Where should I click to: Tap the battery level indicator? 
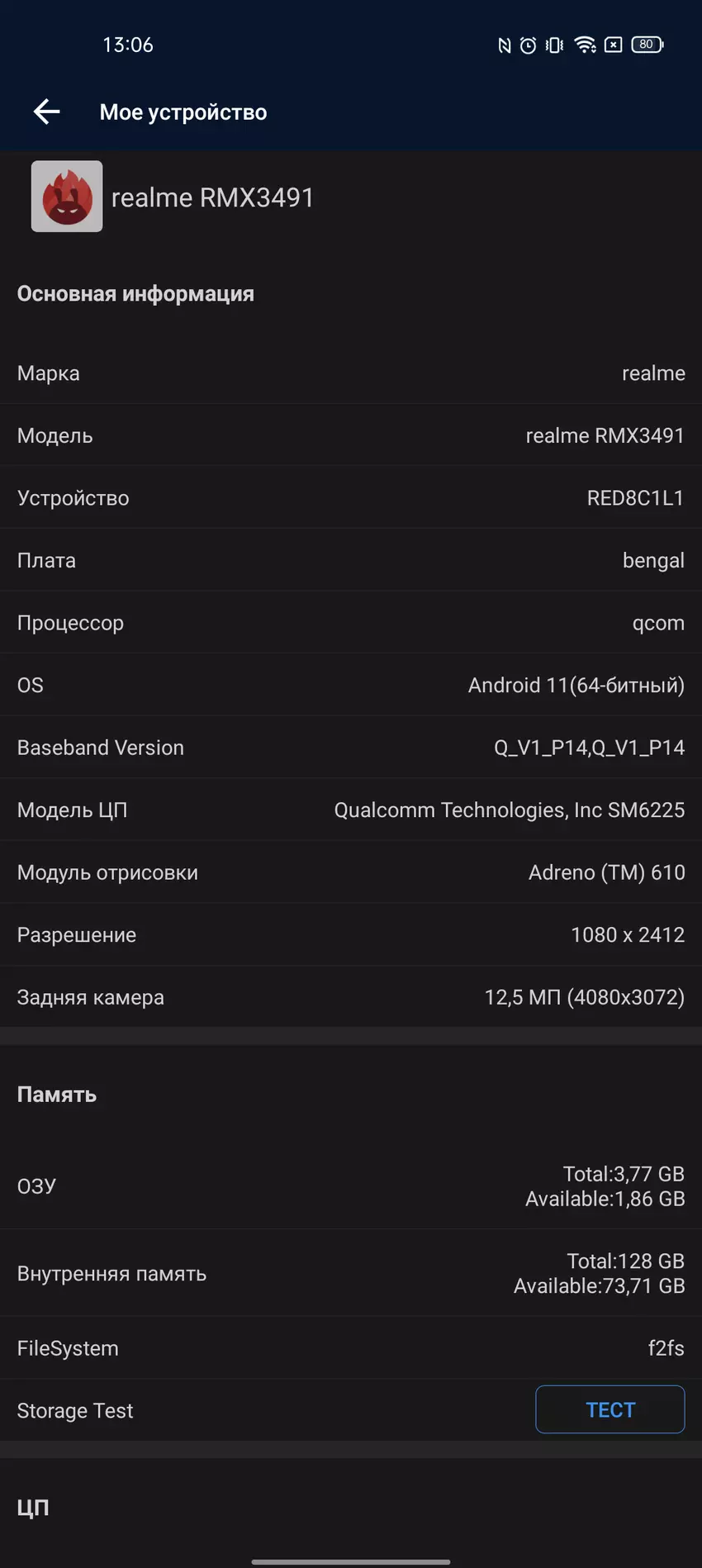coord(647,45)
